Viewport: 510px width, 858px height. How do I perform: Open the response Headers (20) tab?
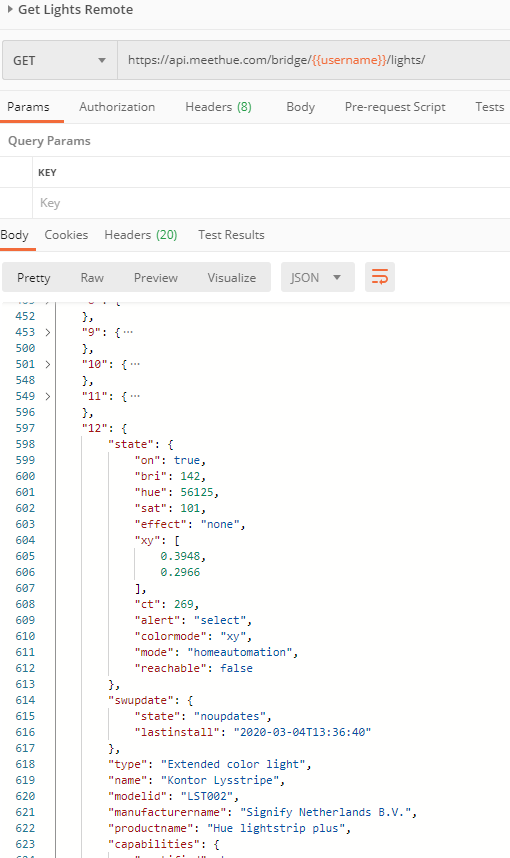point(141,235)
